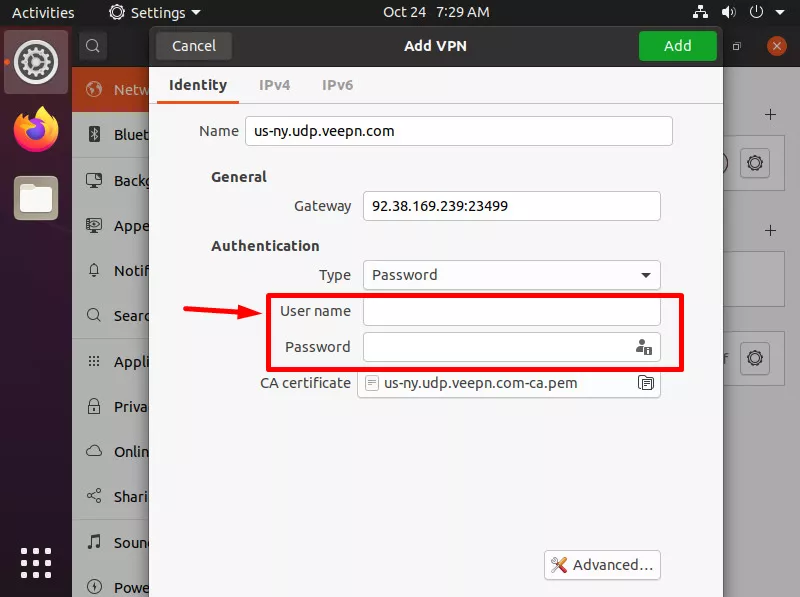This screenshot has width=800, height=597.
Task: Click the Gateway address field
Action: [512, 206]
